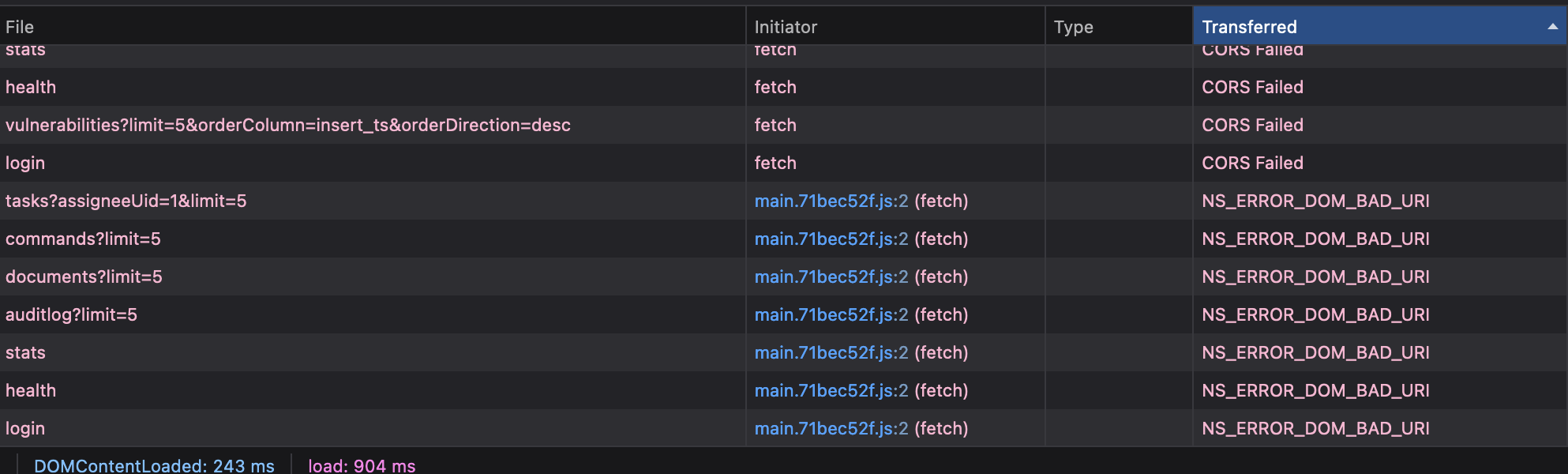
Task: Sort requests by the Type column
Action: (1073, 26)
